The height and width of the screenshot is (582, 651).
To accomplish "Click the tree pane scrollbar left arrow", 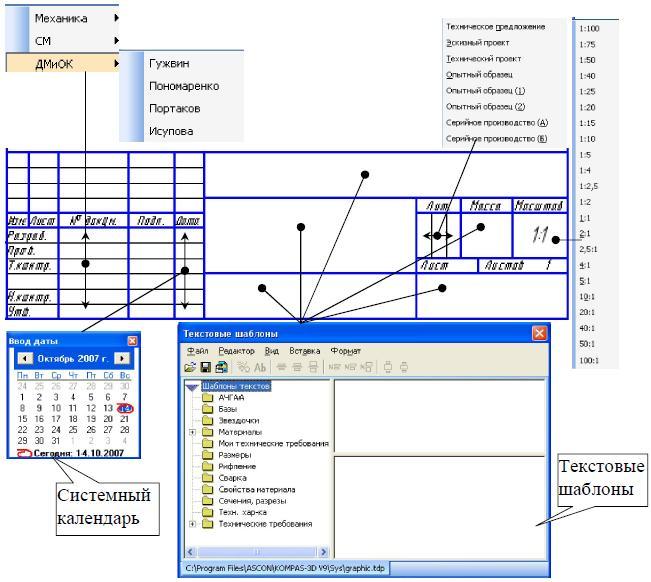I will pyautogui.click(x=191, y=552).
